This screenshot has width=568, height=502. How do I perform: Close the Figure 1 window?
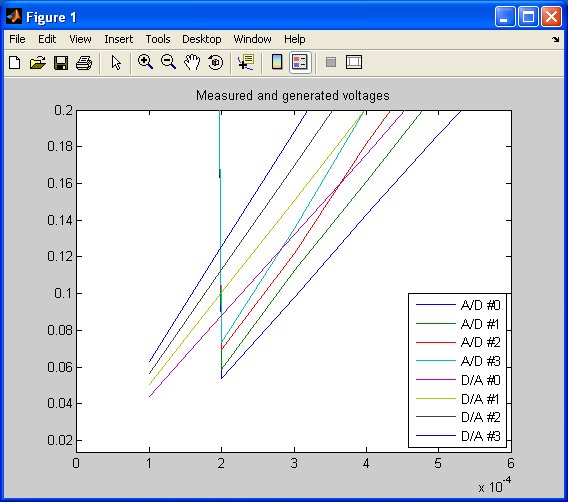point(551,17)
